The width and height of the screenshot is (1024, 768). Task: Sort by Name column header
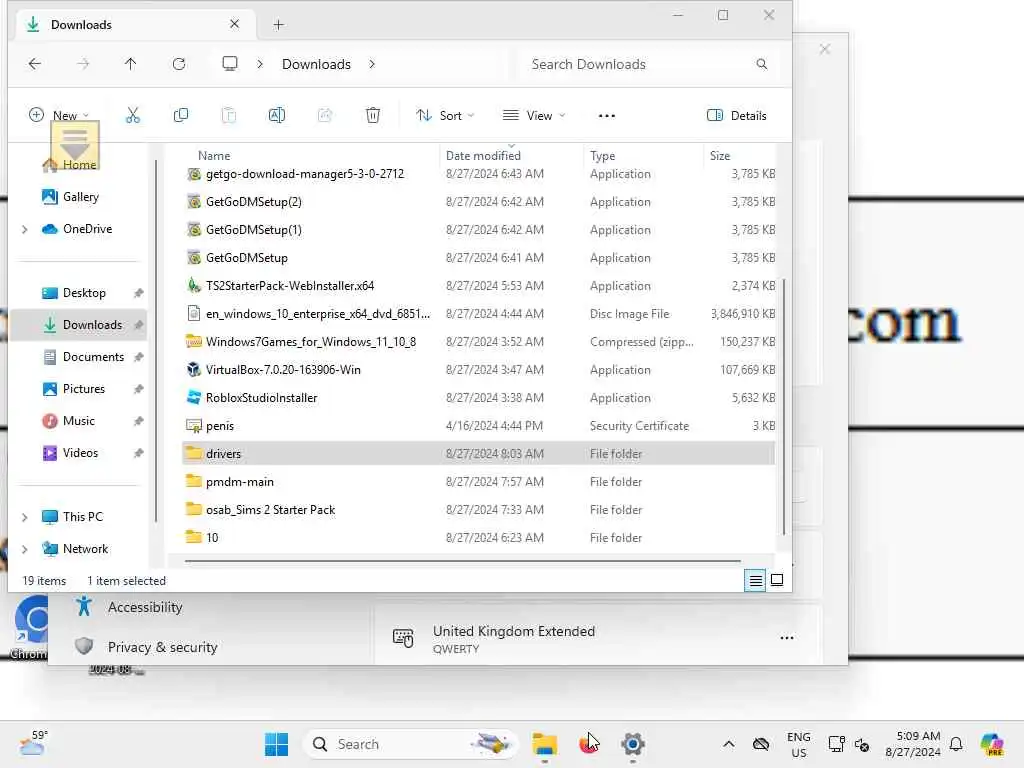click(214, 155)
